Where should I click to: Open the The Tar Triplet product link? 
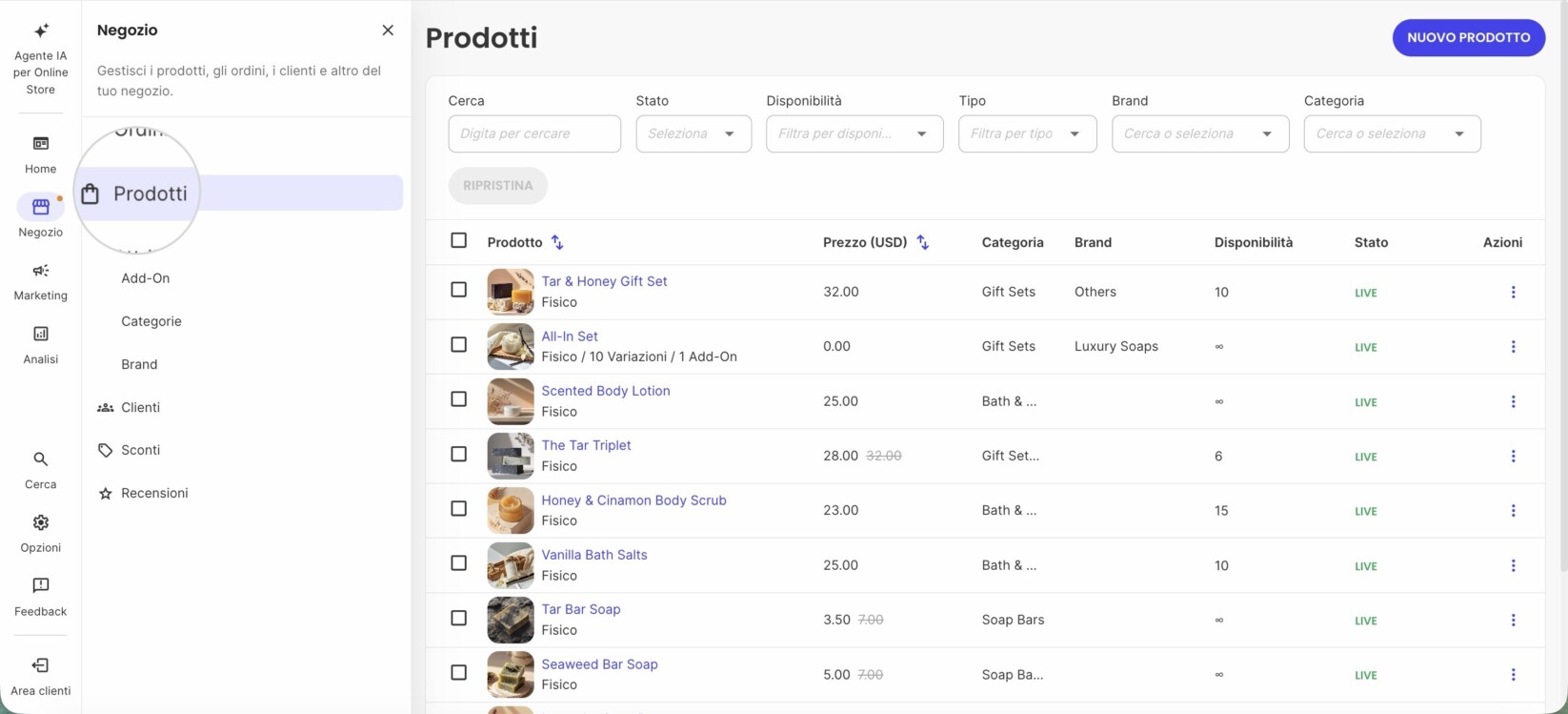(x=587, y=445)
